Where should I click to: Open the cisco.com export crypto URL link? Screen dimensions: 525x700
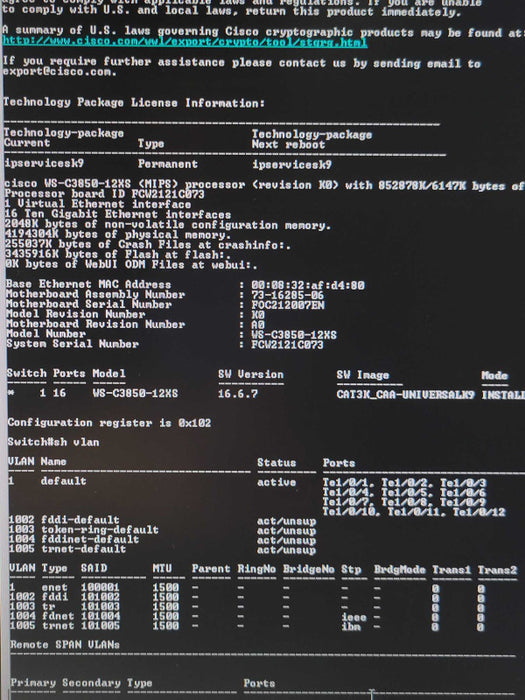pos(185,42)
